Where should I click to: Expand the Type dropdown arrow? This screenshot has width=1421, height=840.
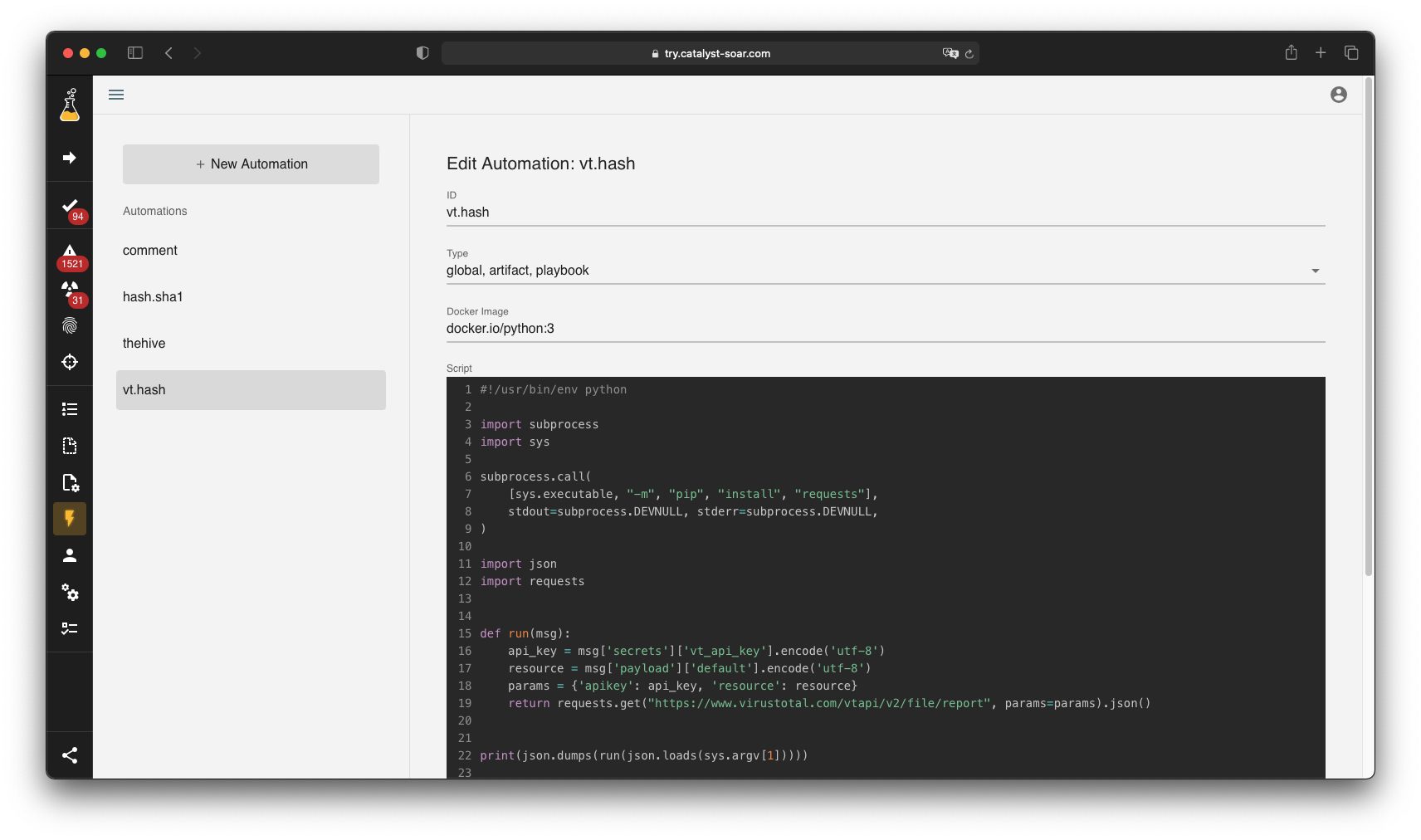(x=1315, y=271)
